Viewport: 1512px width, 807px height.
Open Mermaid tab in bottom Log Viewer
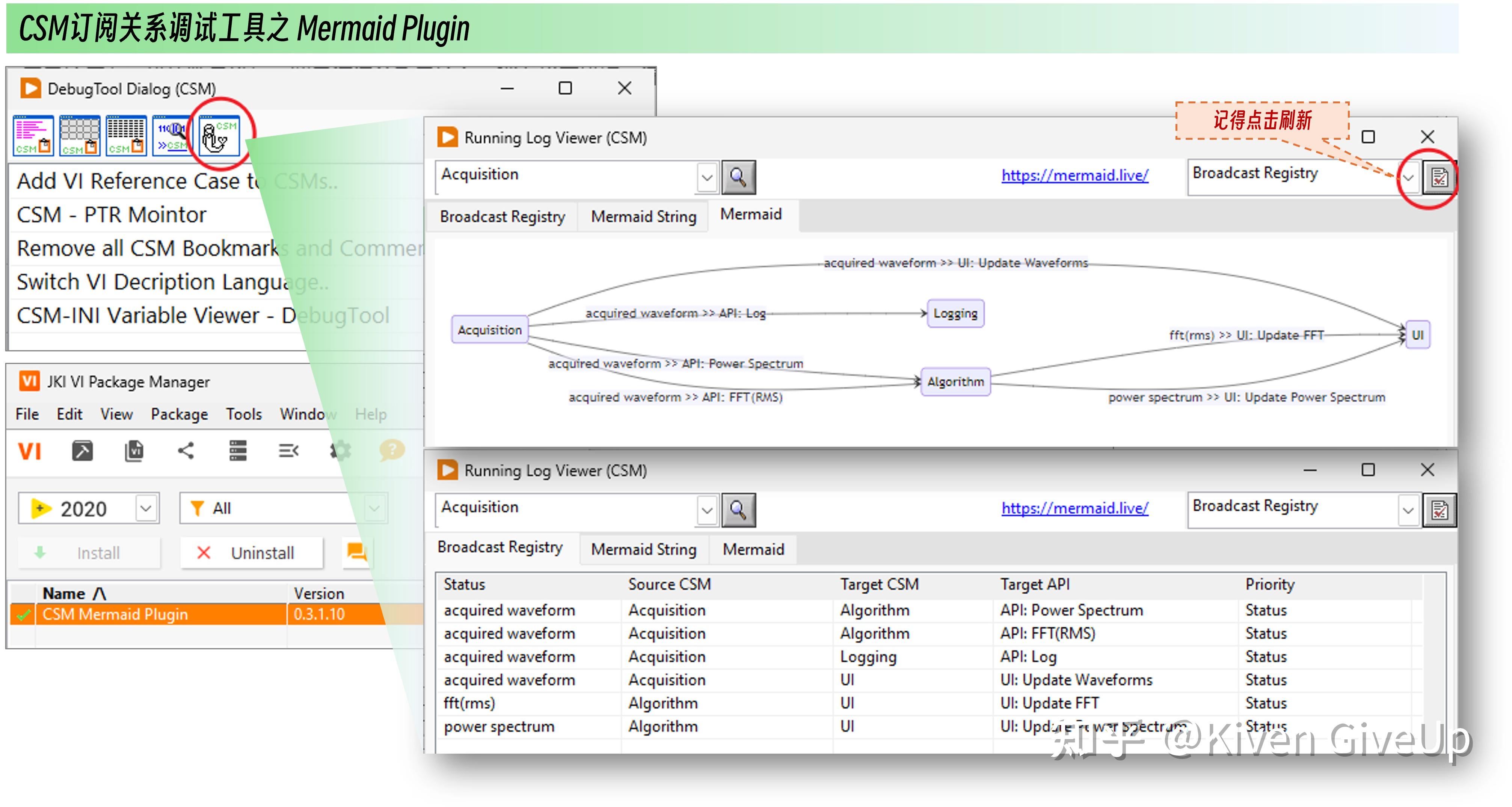click(x=753, y=549)
